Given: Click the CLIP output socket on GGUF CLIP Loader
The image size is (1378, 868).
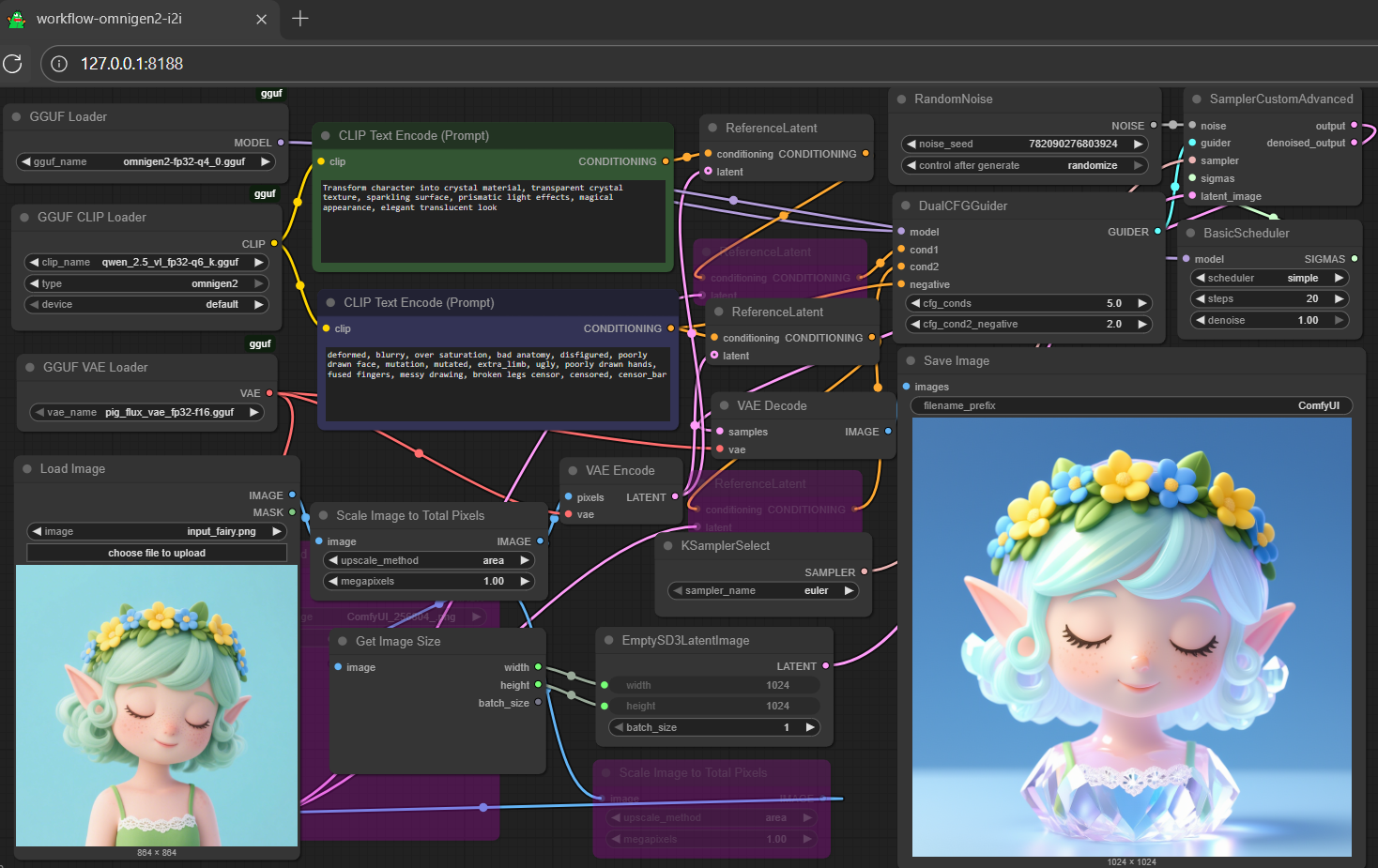Looking at the screenshot, I should point(274,244).
